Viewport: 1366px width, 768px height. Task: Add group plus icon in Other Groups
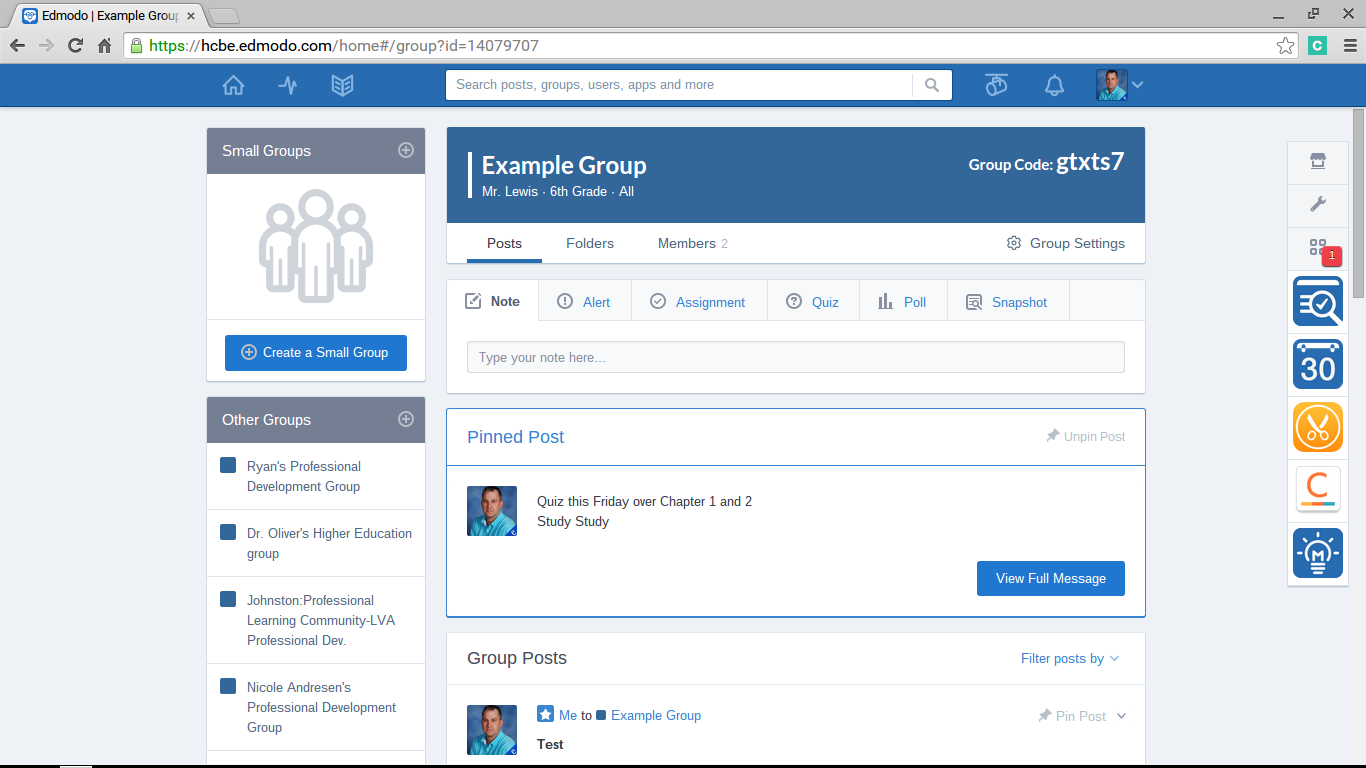click(405, 419)
